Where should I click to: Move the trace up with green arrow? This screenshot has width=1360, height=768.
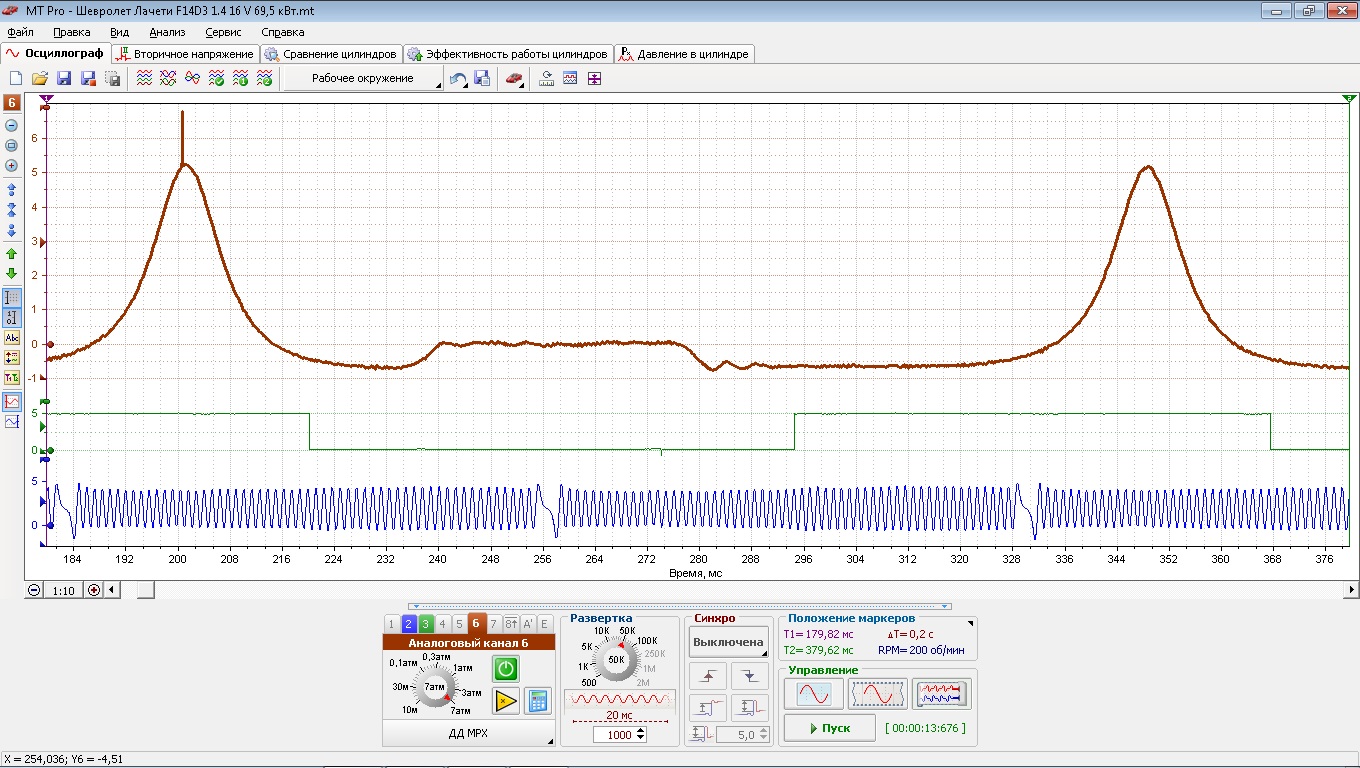(x=12, y=254)
